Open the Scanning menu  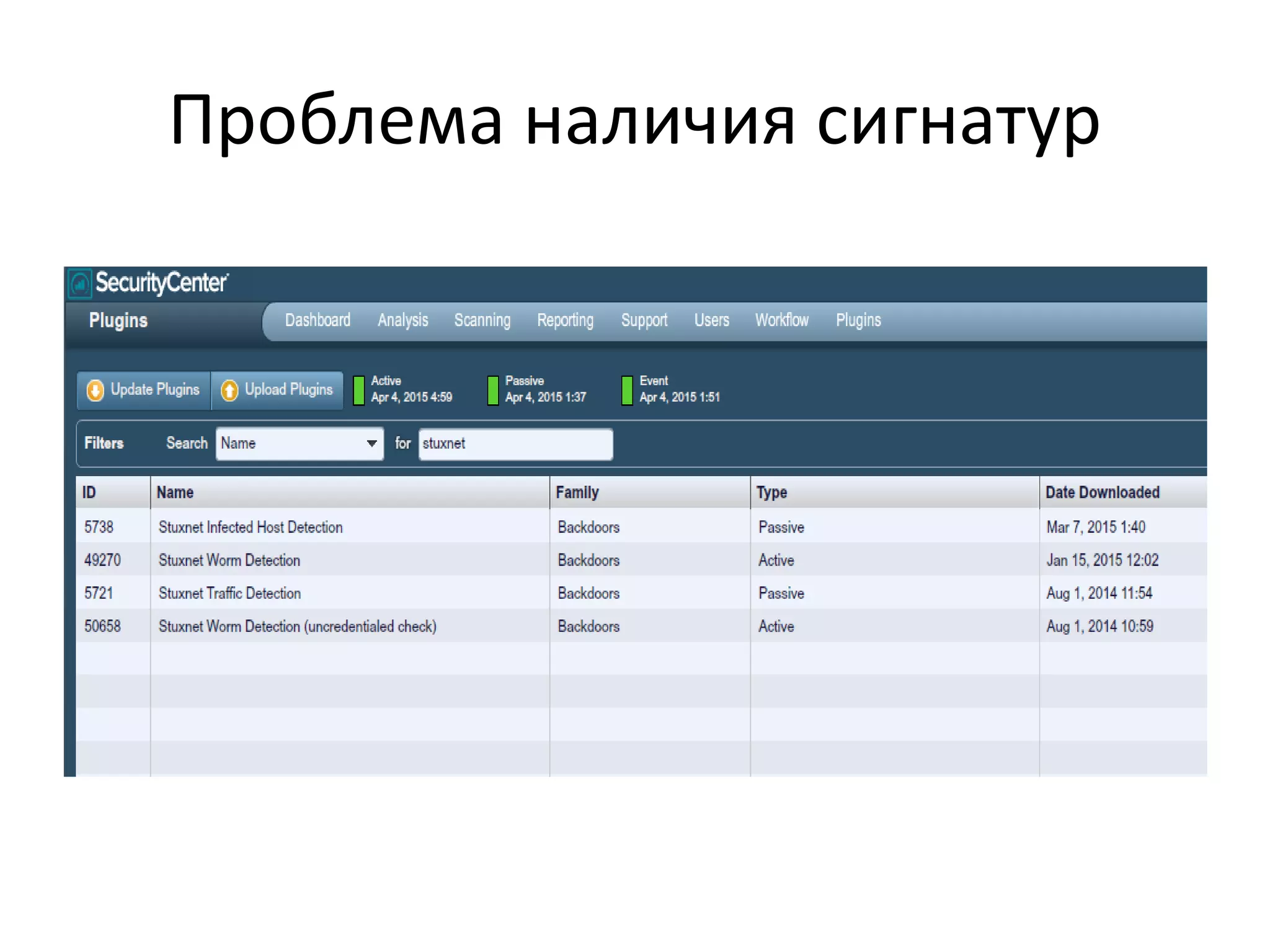[x=482, y=320]
